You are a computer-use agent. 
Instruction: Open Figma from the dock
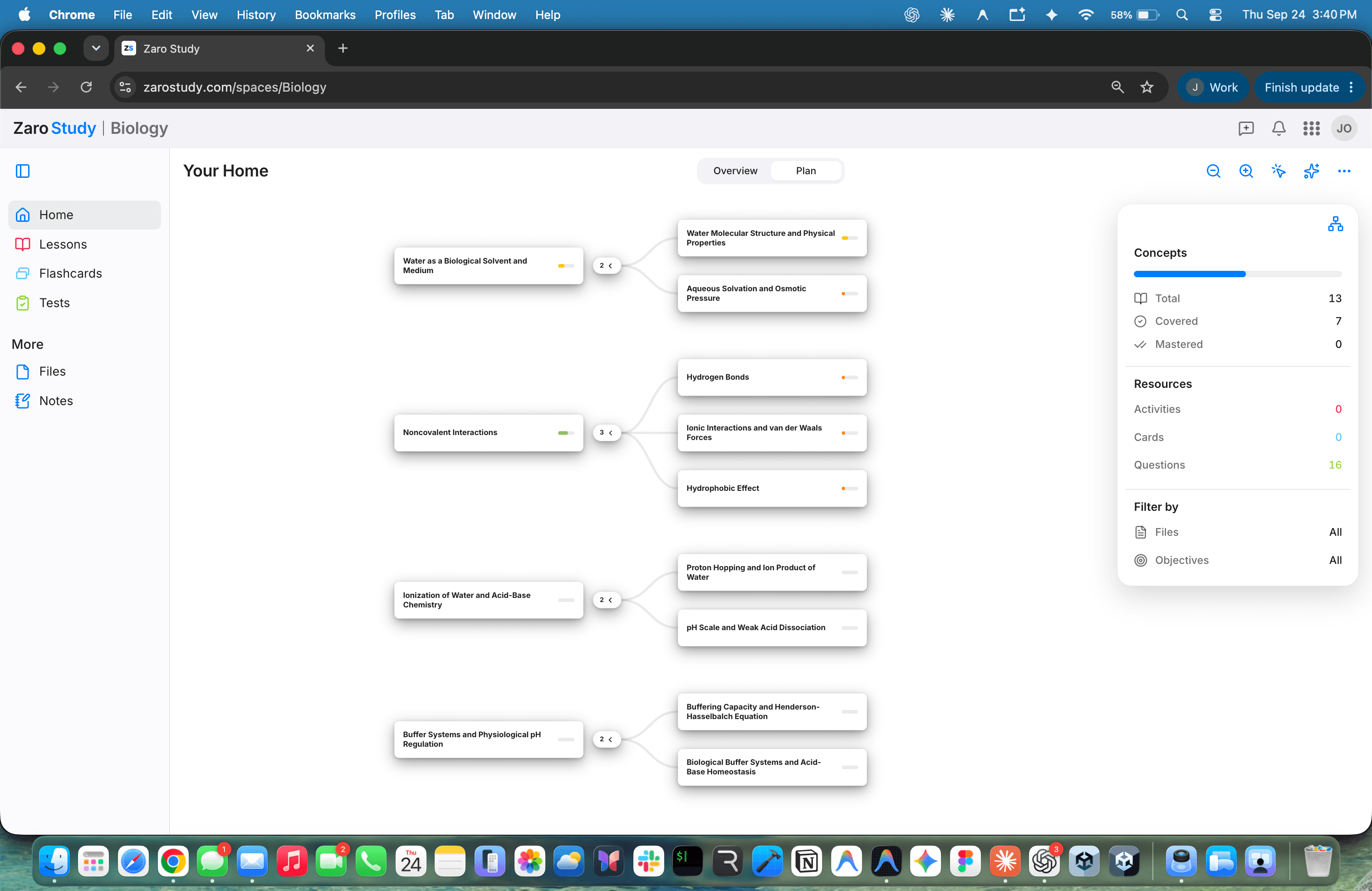click(x=965, y=861)
